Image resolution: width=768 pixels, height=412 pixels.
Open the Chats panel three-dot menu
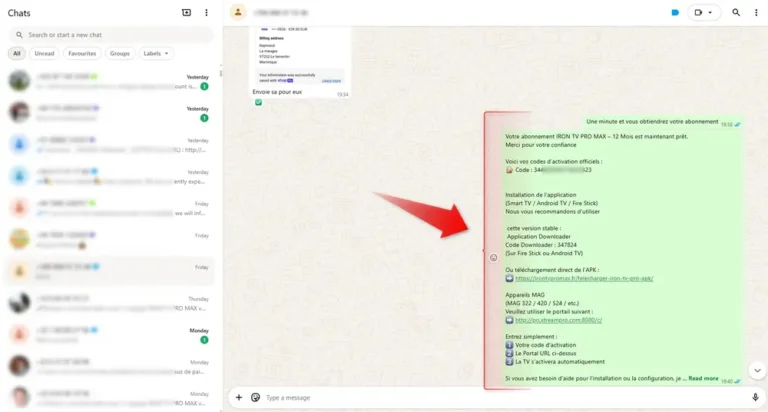206,13
